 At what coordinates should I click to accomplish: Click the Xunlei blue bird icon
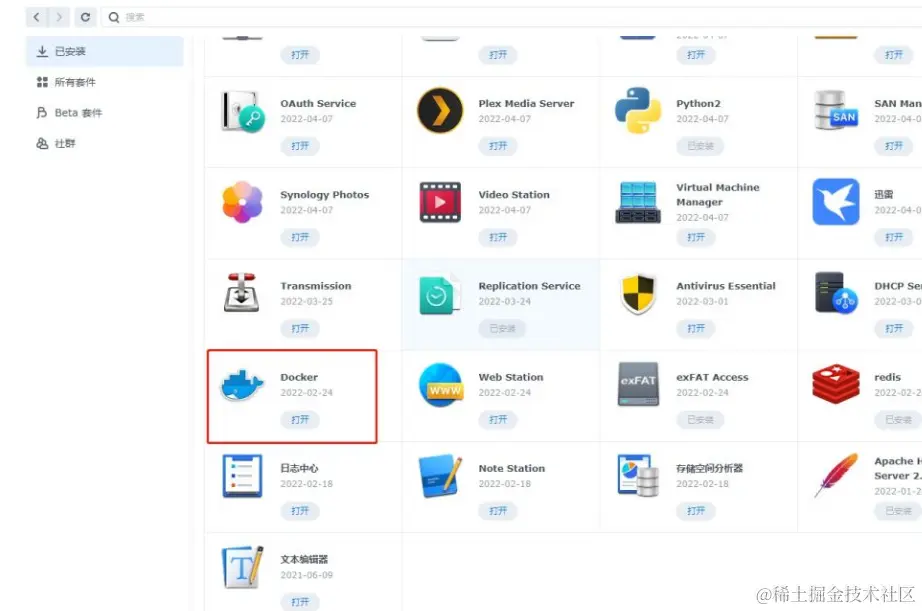(836, 202)
